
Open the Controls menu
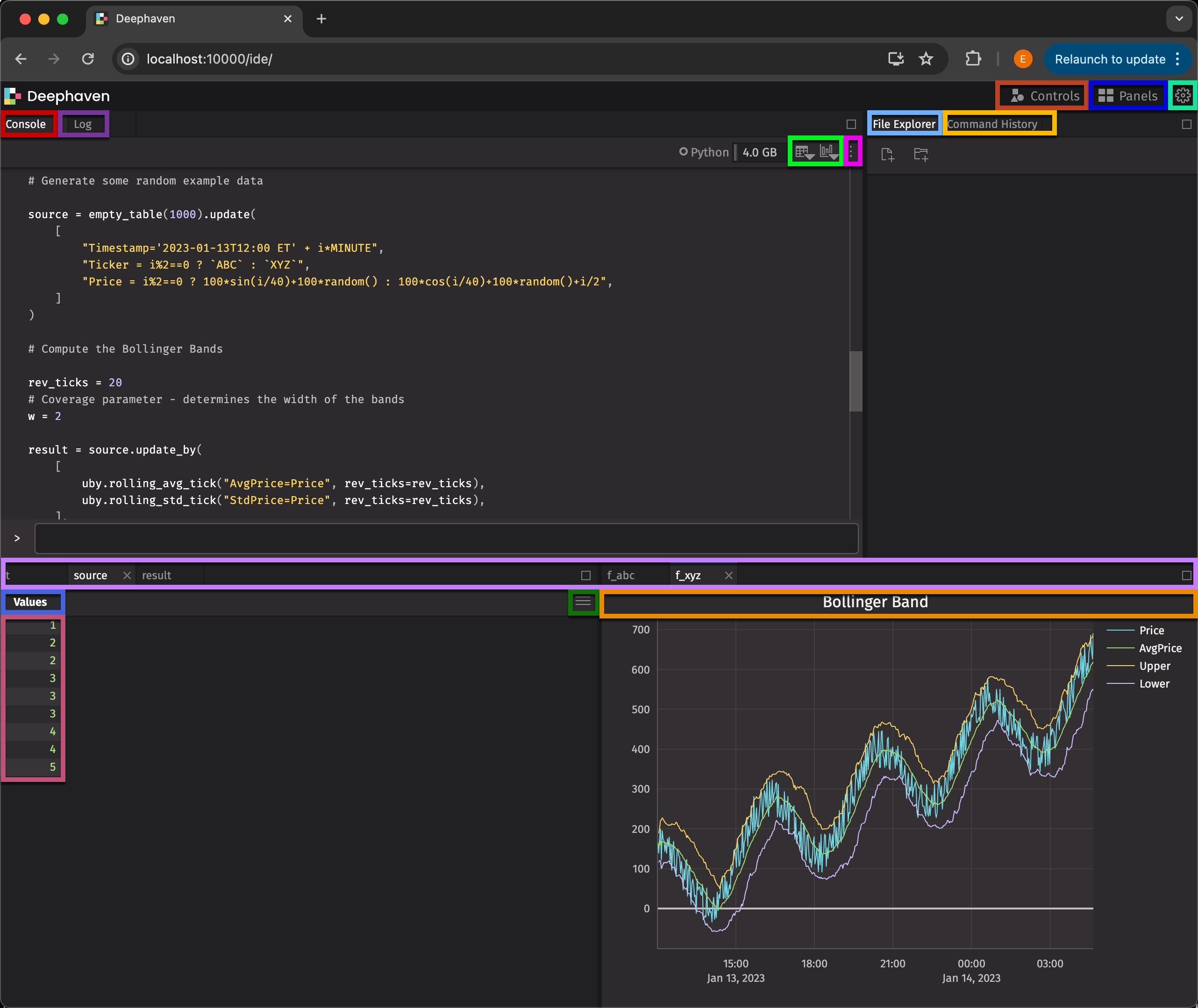pyautogui.click(x=1041, y=95)
